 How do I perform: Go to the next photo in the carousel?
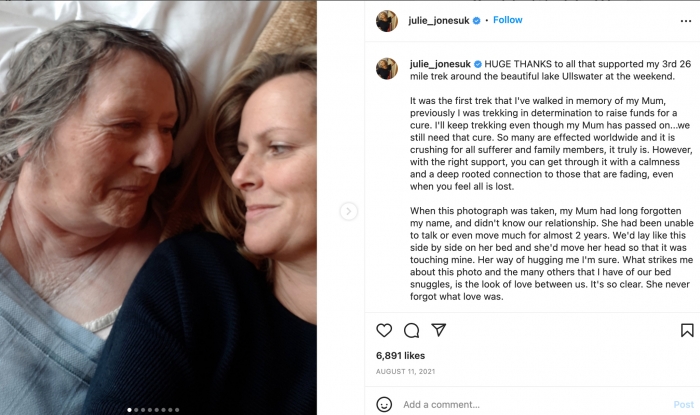[x=348, y=211]
